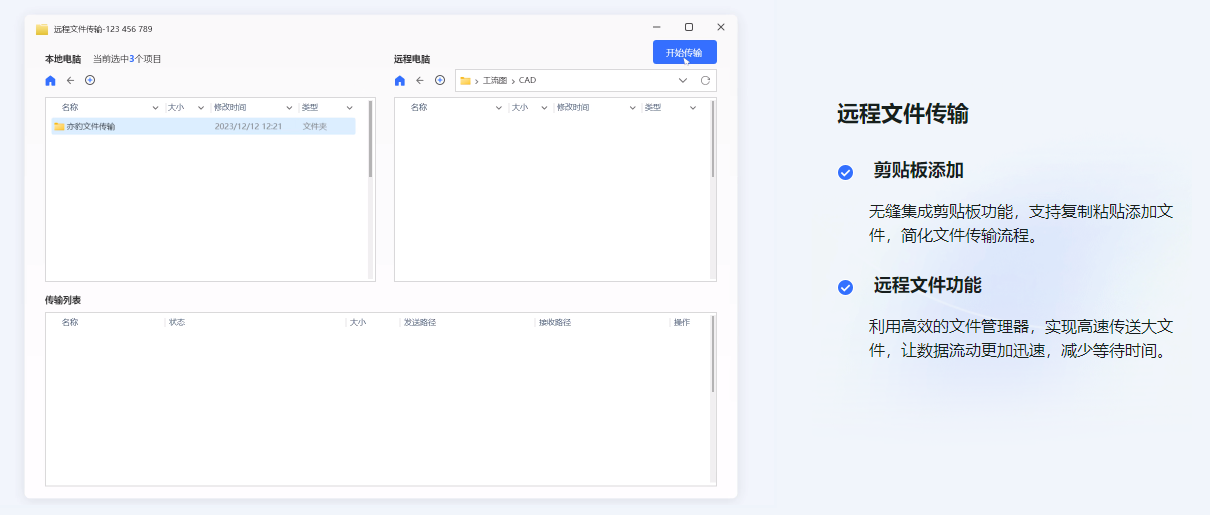Click the remote panel add (plus) icon
The height and width of the screenshot is (515, 1210).
click(x=440, y=80)
